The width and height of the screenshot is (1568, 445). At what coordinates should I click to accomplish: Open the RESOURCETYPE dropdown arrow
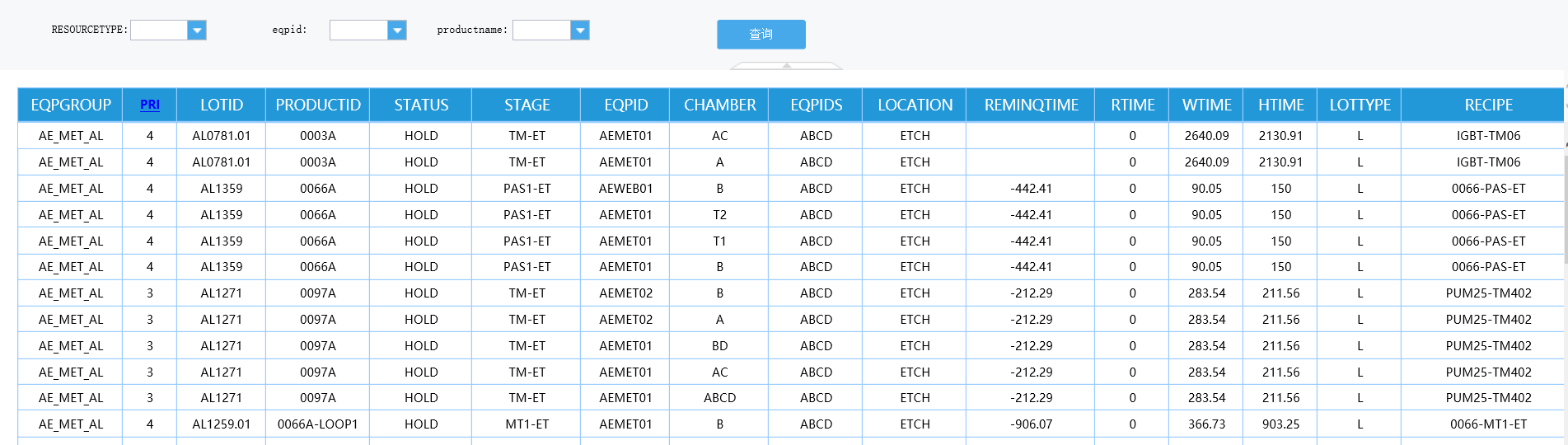197,30
